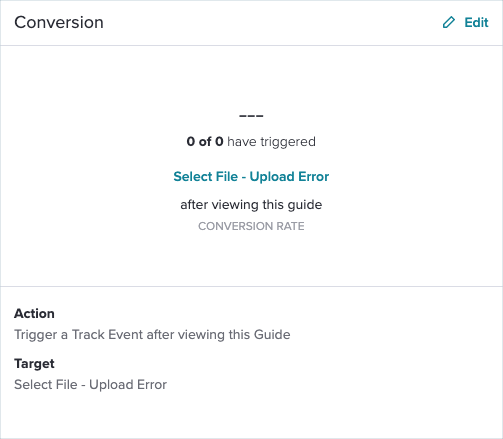
Task: Click the Trigger a Track Event description
Action: pyautogui.click(x=152, y=335)
